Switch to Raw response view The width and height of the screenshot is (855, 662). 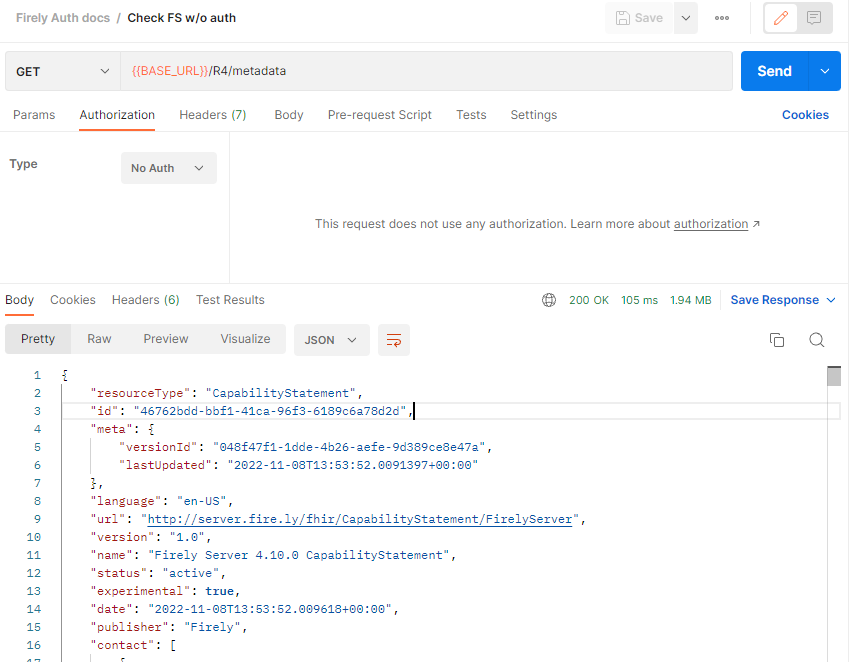coord(99,339)
